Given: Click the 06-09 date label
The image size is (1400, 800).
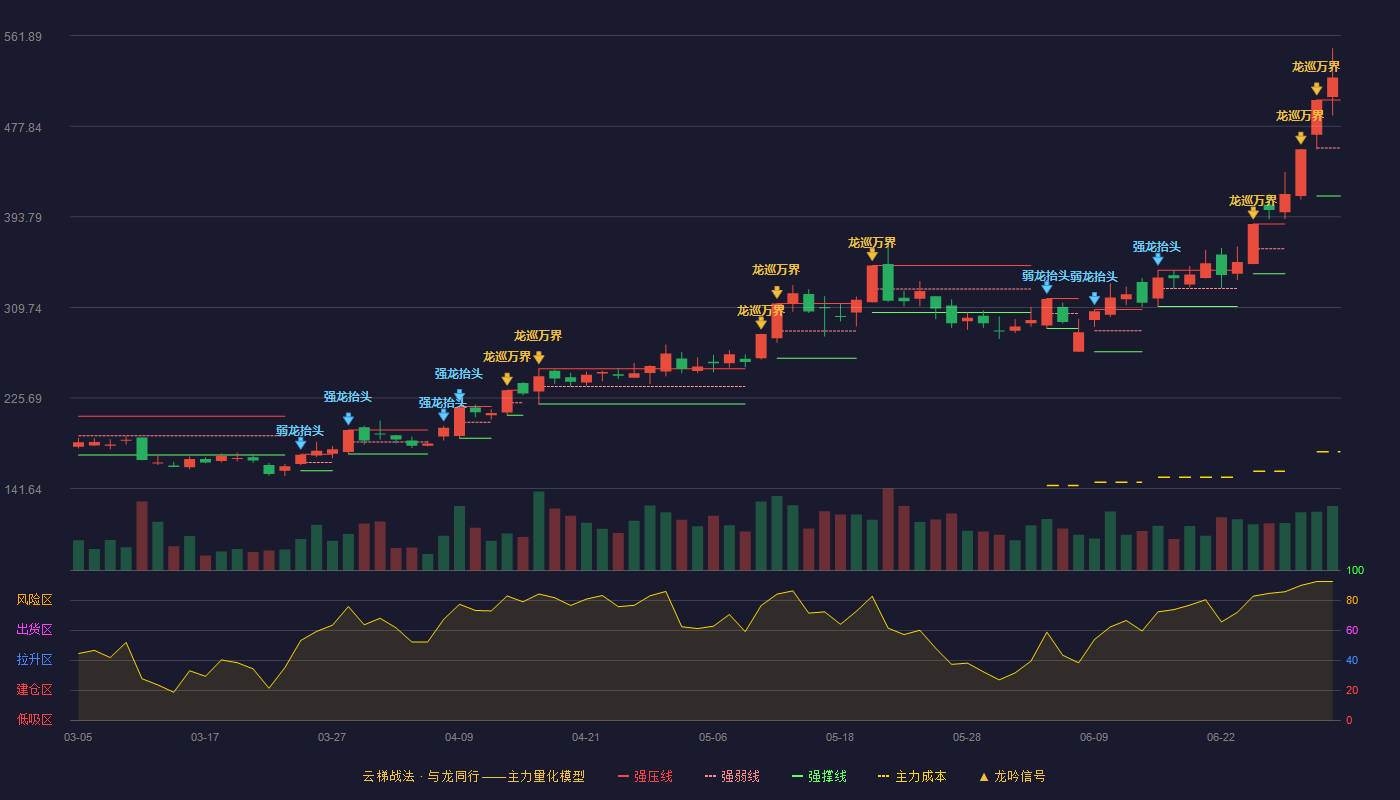Looking at the screenshot, I should click(1094, 737).
